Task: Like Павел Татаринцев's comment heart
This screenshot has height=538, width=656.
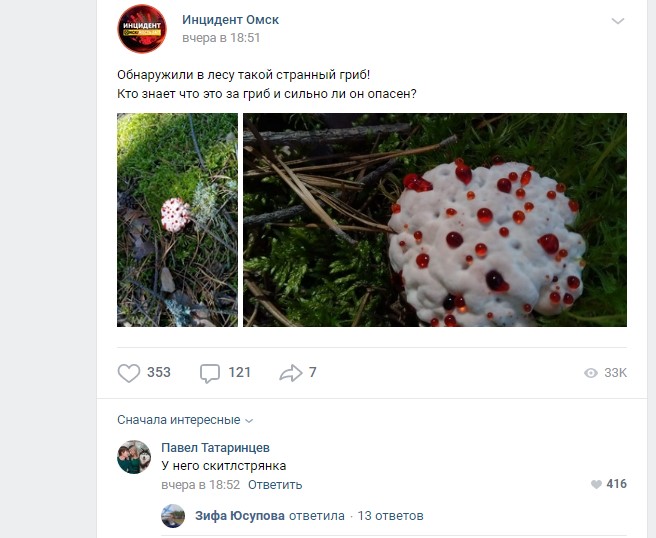Action: 597,484
